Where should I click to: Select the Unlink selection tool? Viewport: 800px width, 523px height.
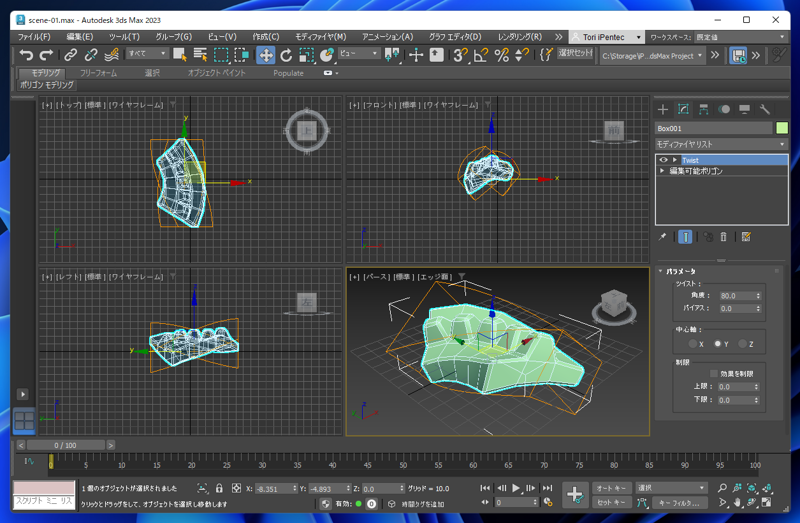point(91,55)
